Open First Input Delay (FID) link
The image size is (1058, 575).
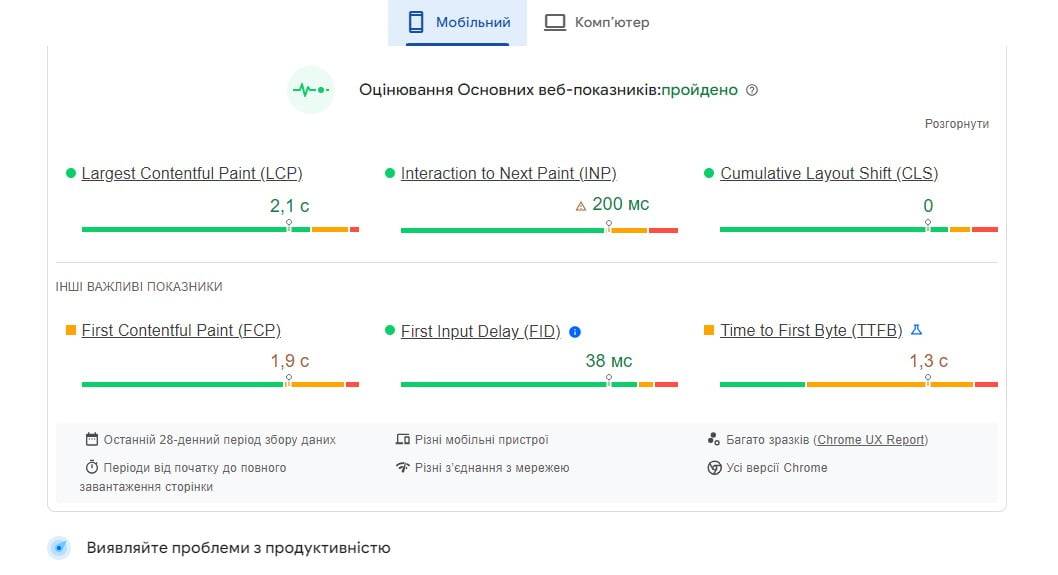(480, 331)
